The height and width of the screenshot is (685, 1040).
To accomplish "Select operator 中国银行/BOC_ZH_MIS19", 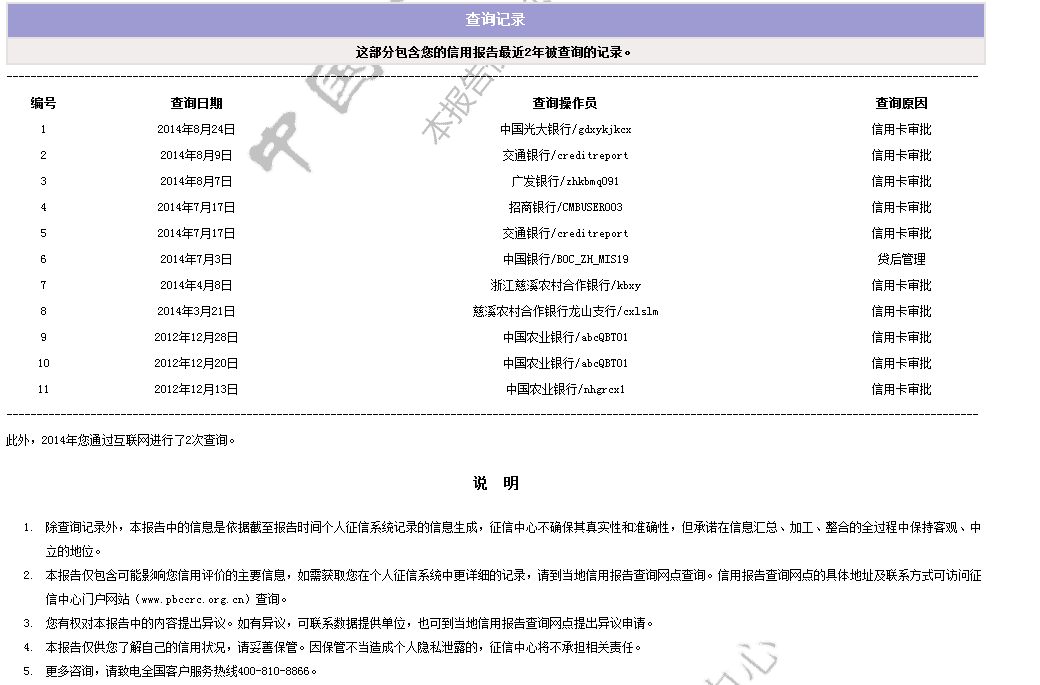I will coord(565,259).
